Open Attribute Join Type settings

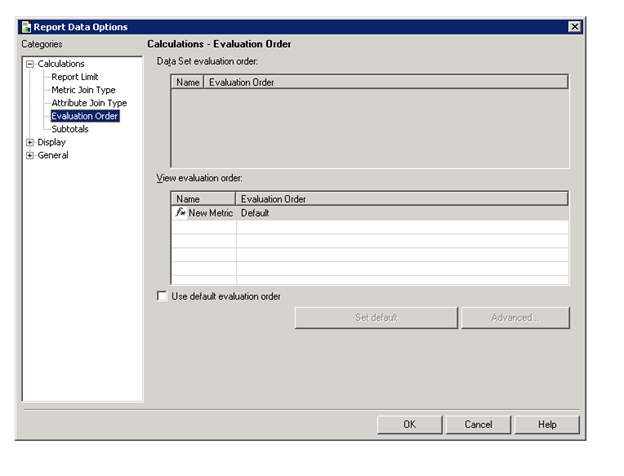pos(89,103)
